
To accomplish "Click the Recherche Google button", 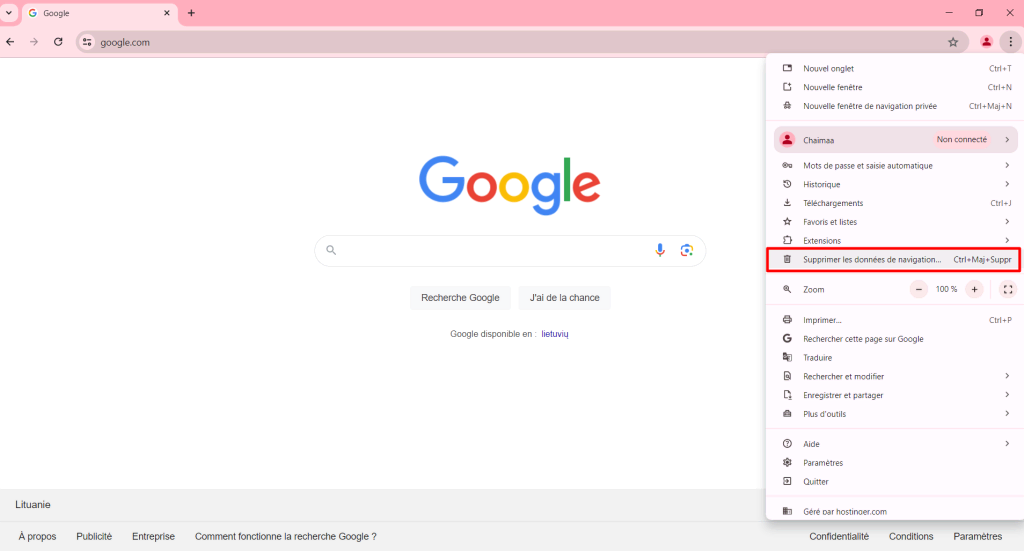I will pyautogui.click(x=460, y=298).
